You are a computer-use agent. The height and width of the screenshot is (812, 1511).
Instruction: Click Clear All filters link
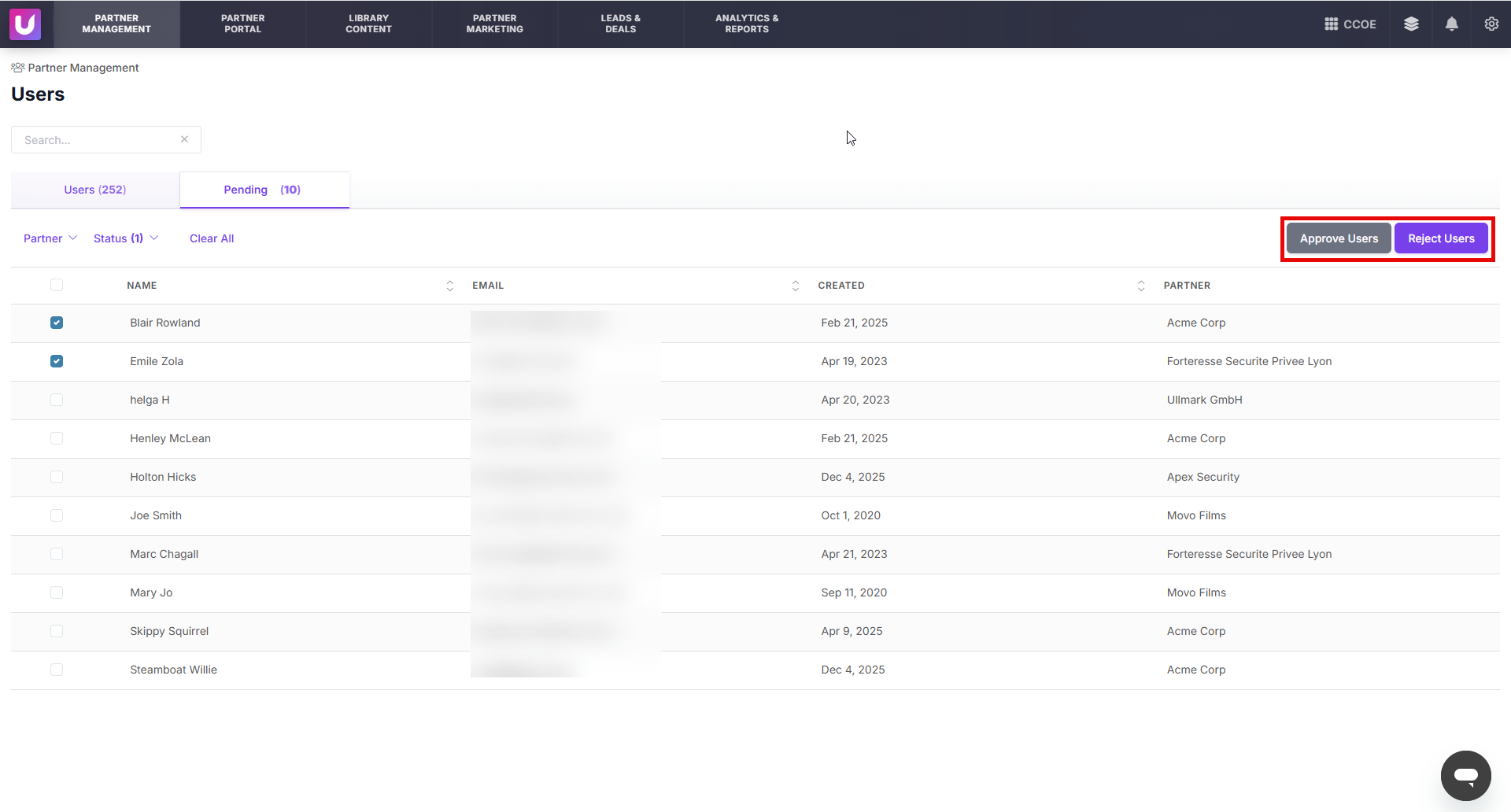212,238
